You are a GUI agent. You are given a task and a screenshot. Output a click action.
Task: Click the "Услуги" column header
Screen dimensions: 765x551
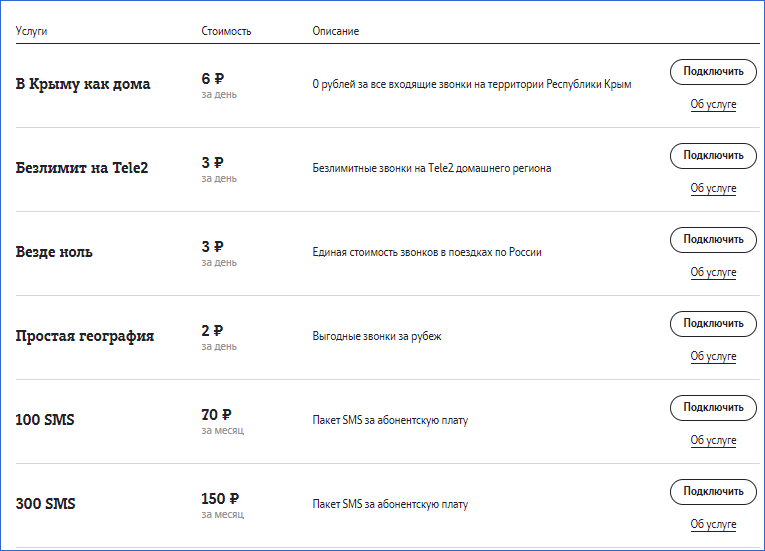(x=31, y=31)
